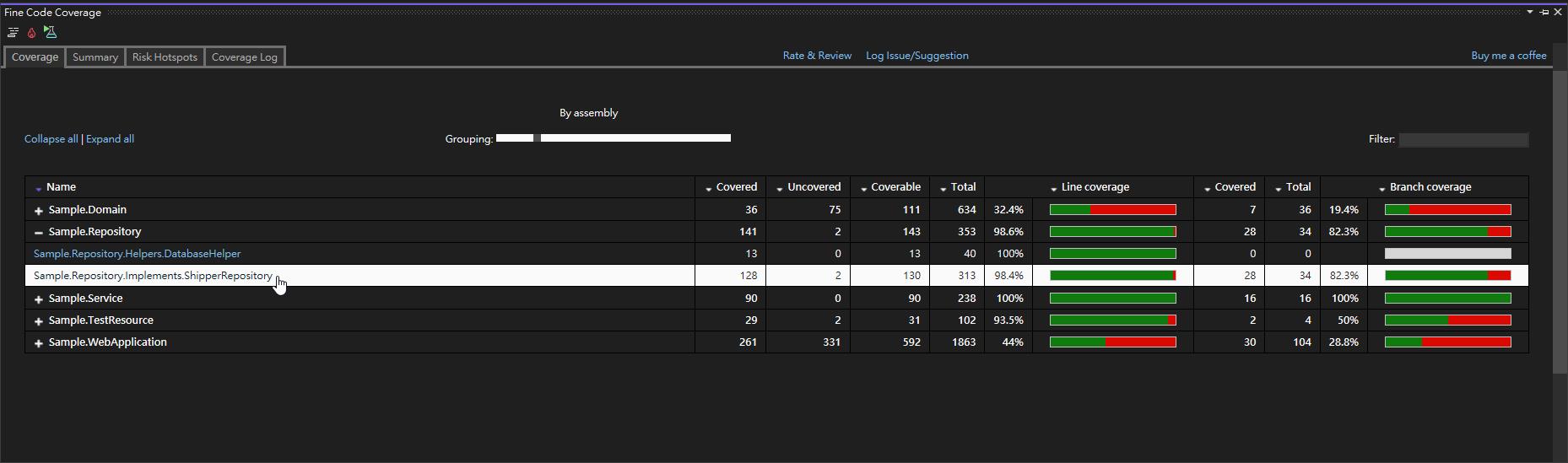Expand Sample.WebApplication using its plus icon
Viewport: 1568px width, 463px height.
tap(39, 342)
